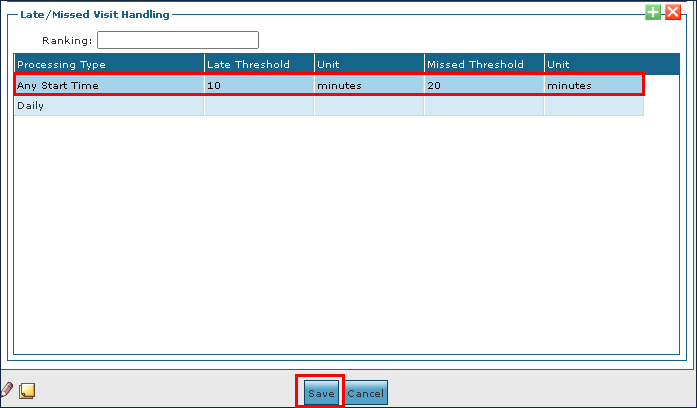Click Unit header right of Missed Threshold
Image resolution: width=697 pixels, height=408 pixels.
593,64
